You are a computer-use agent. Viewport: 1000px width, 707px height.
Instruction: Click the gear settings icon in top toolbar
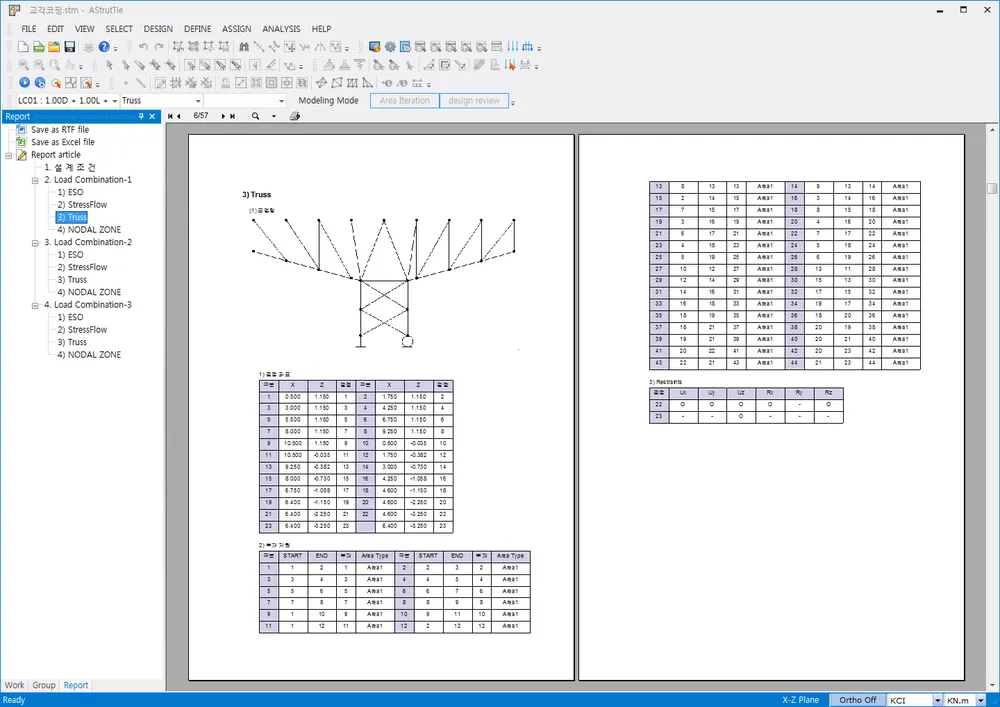pos(390,47)
